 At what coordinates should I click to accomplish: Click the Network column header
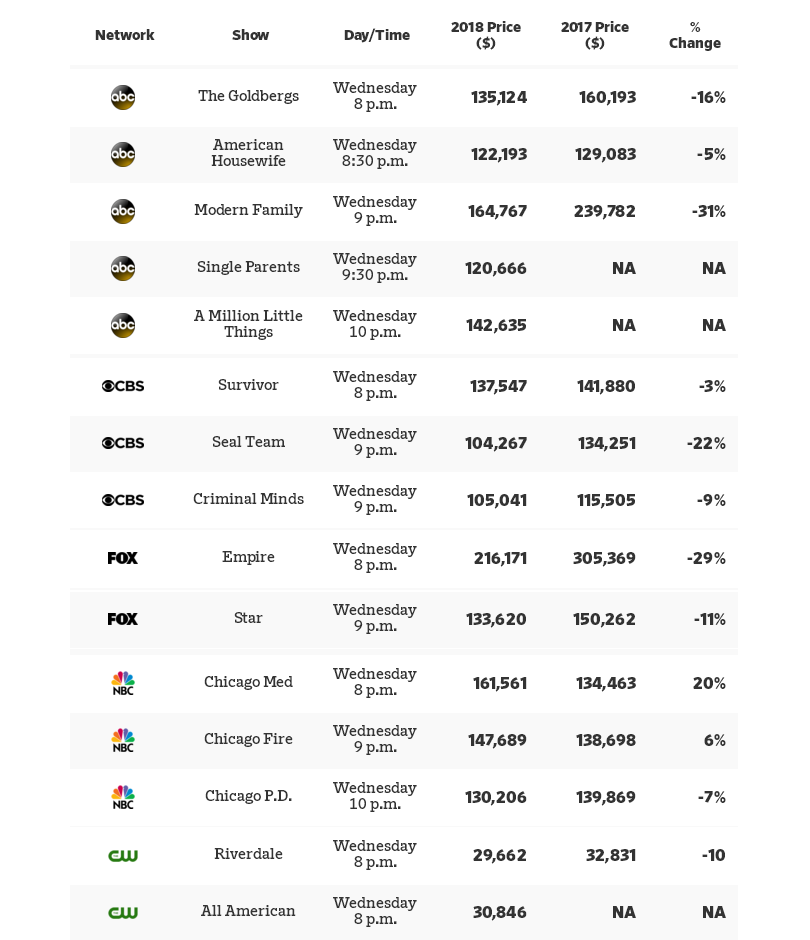point(124,35)
